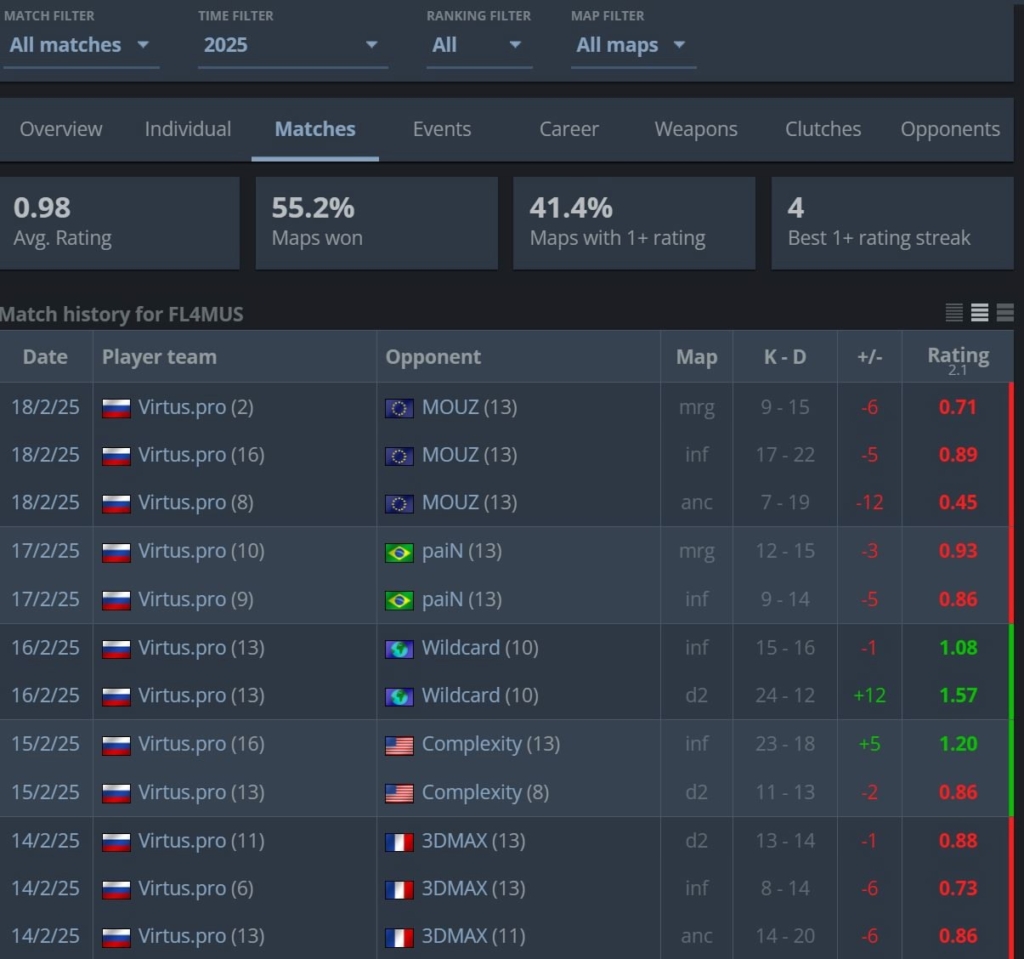Viewport: 1024px width, 959px height.
Task: Open the Ranking Filter dropdown showing All
Action: click(479, 45)
